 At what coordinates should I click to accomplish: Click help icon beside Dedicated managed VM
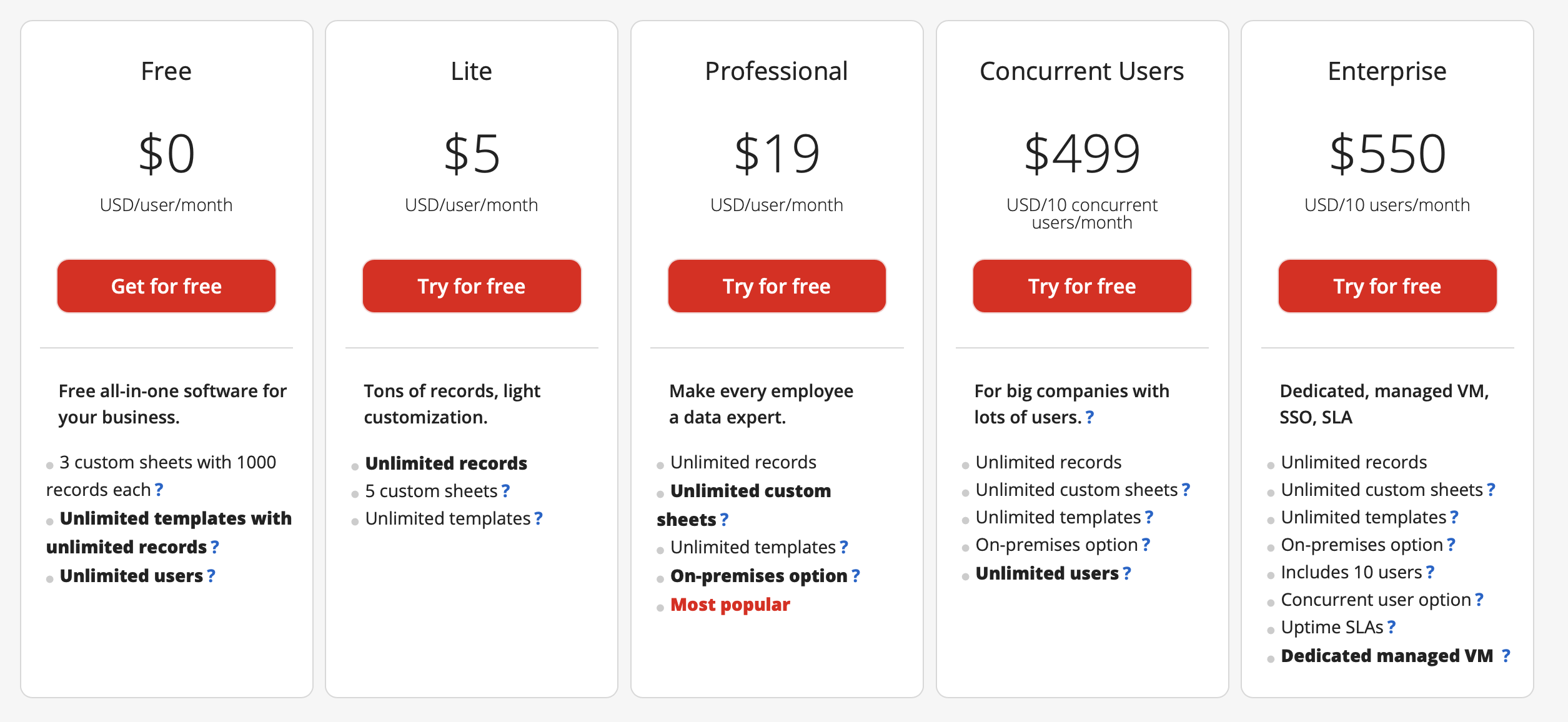1506,656
